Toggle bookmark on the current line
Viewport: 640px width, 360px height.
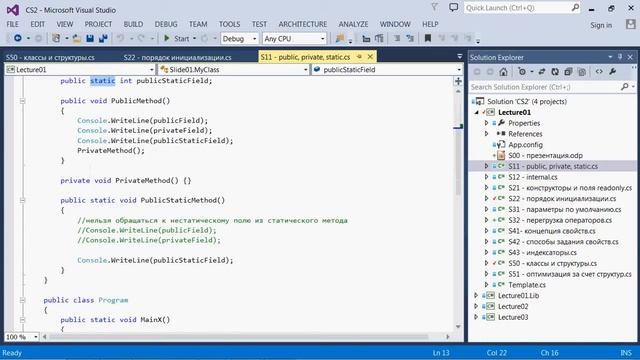click(x=428, y=38)
